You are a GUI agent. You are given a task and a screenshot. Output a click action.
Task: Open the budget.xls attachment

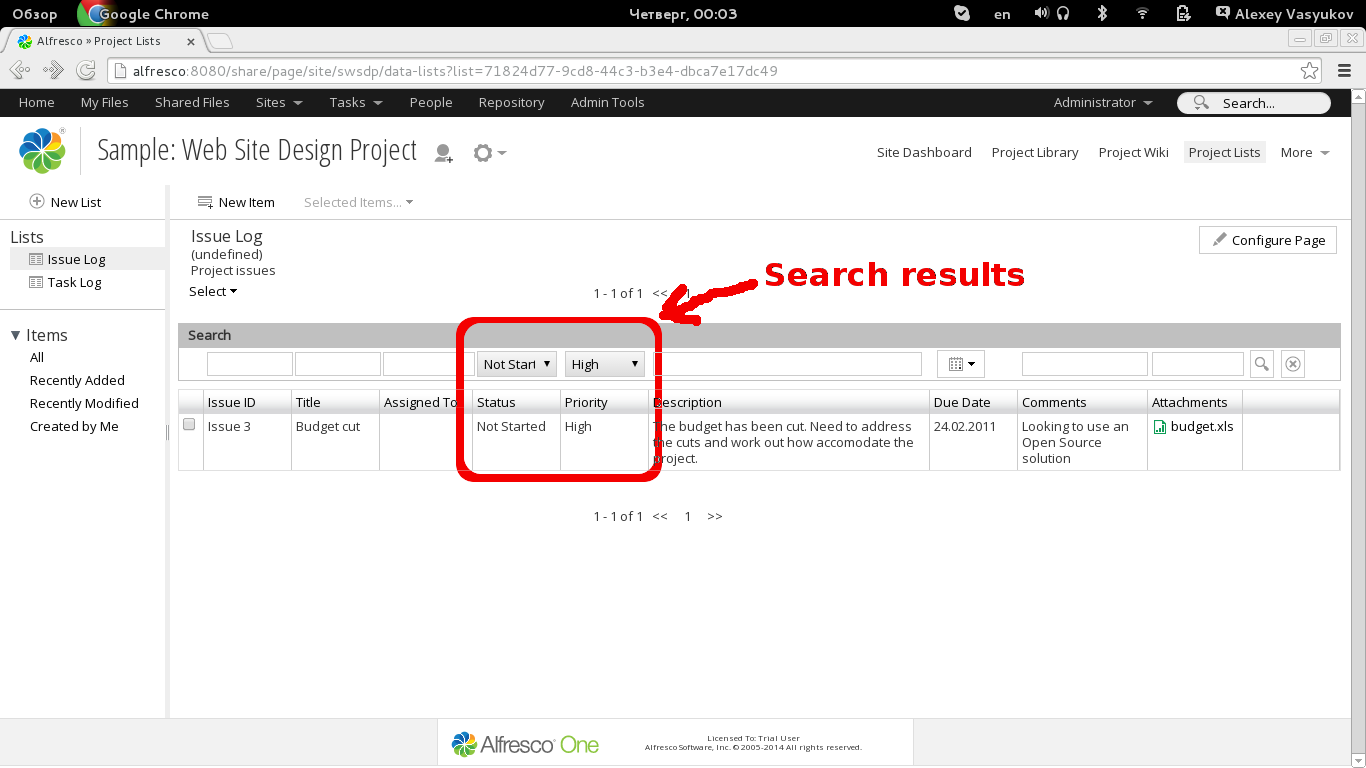[x=1201, y=426]
